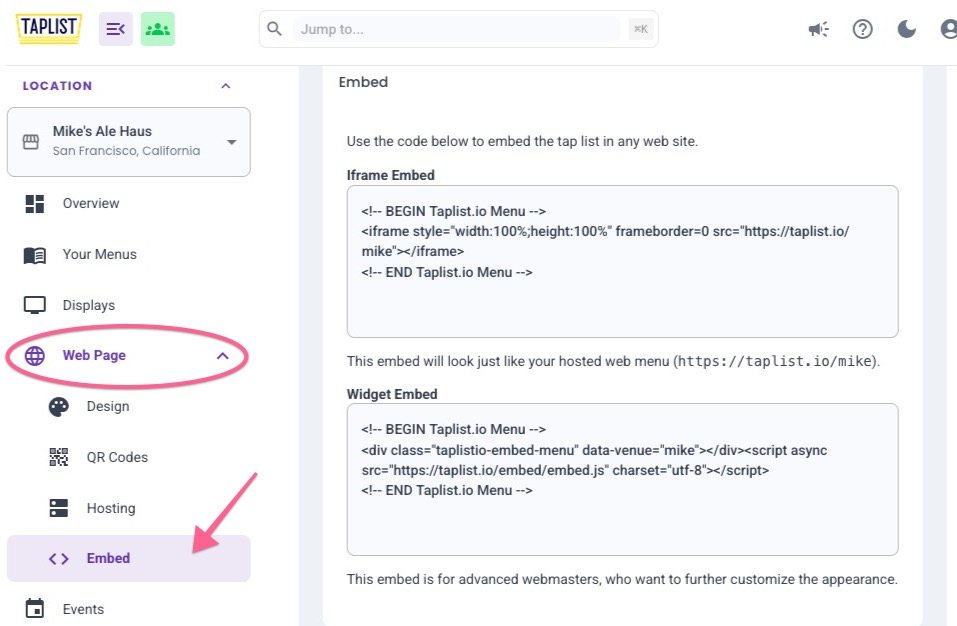This screenshot has width=957, height=626.
Task: Click the ⌘K shortcut badge
Action: click(641, 29)
